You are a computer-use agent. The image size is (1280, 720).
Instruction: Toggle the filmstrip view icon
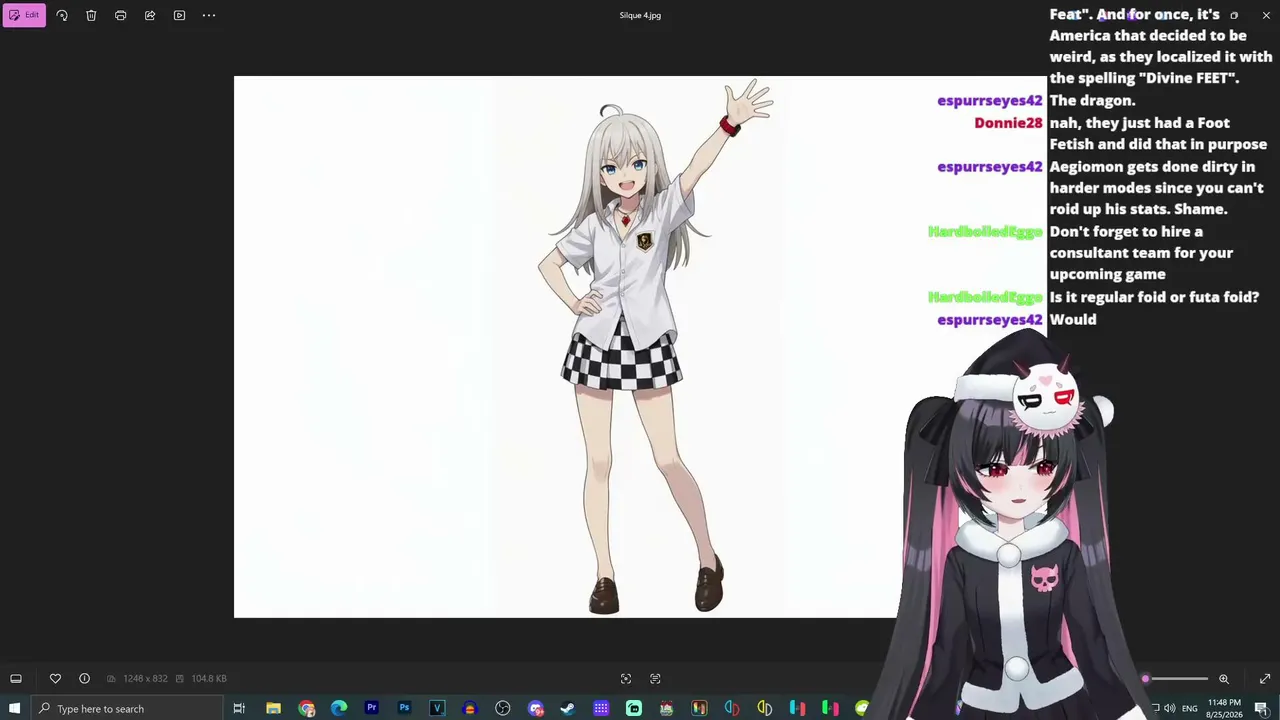(16, 678)
